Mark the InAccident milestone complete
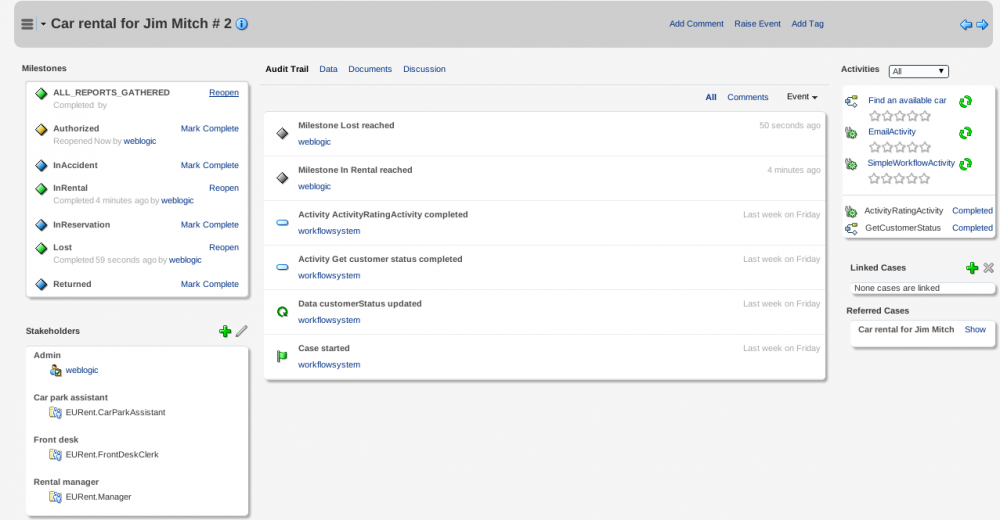Viewport: 1000px width, 520px height. pyautogui.click(x=210, y=165)
